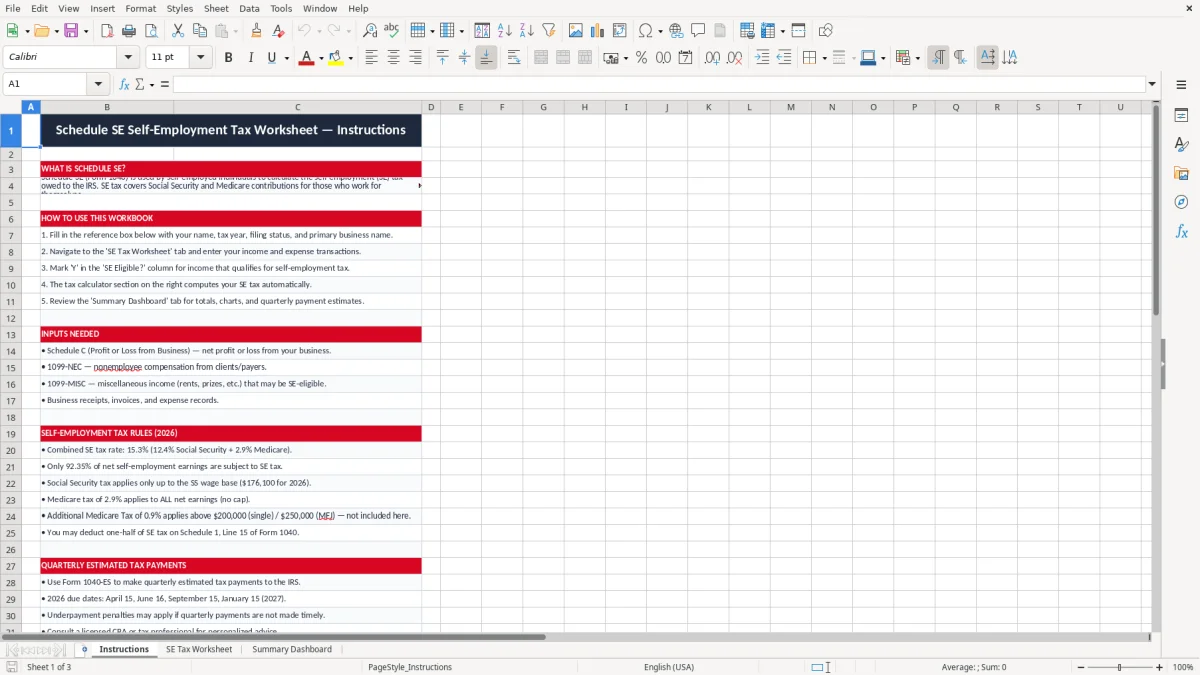Image resolution: width=1200 pixels, height=675 pixels.
Task: Toggle the AutoFilter funnel icon
Action: coord(549,31)
